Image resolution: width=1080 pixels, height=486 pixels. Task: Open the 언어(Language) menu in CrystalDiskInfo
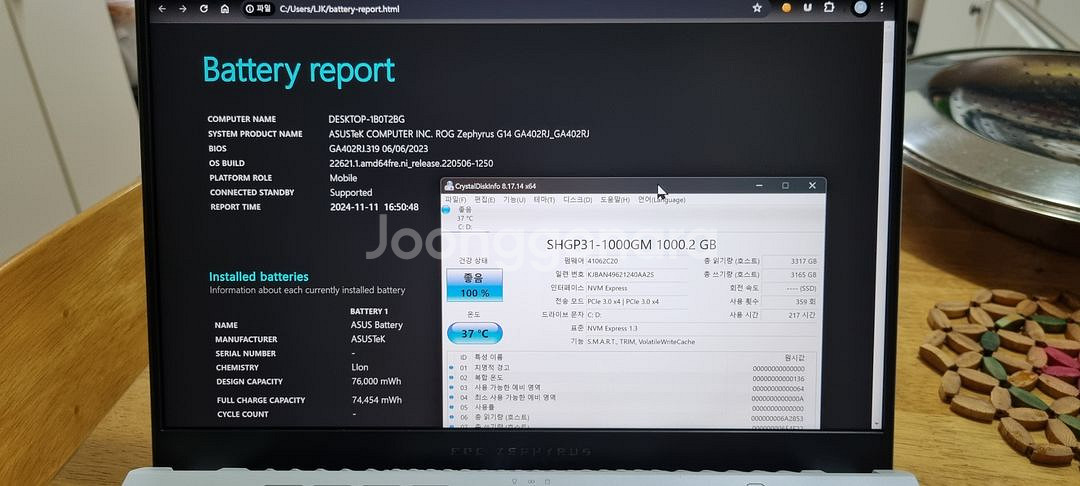click(661, 200)
